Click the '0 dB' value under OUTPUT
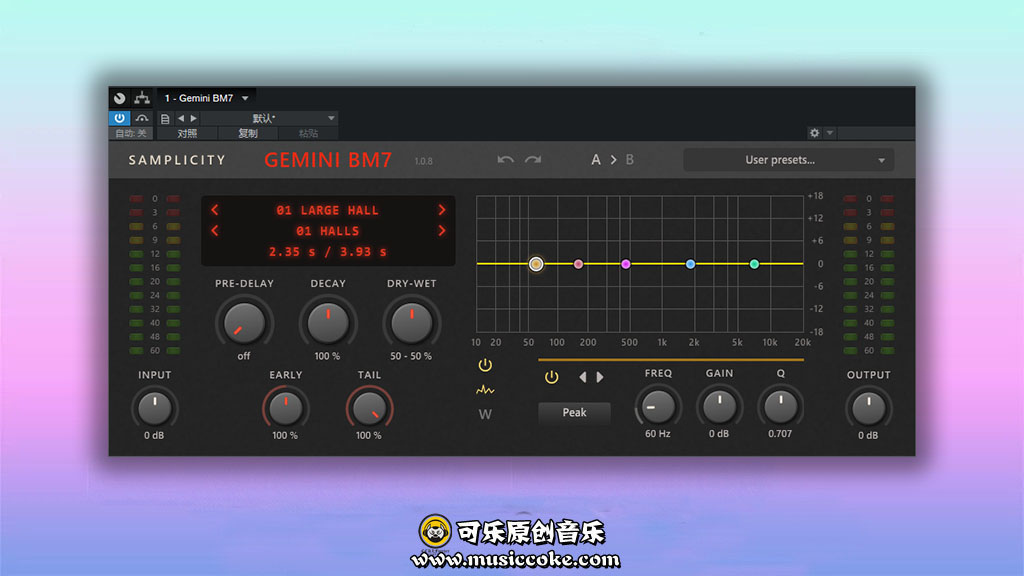1024x576 pixels. point(868,435)
